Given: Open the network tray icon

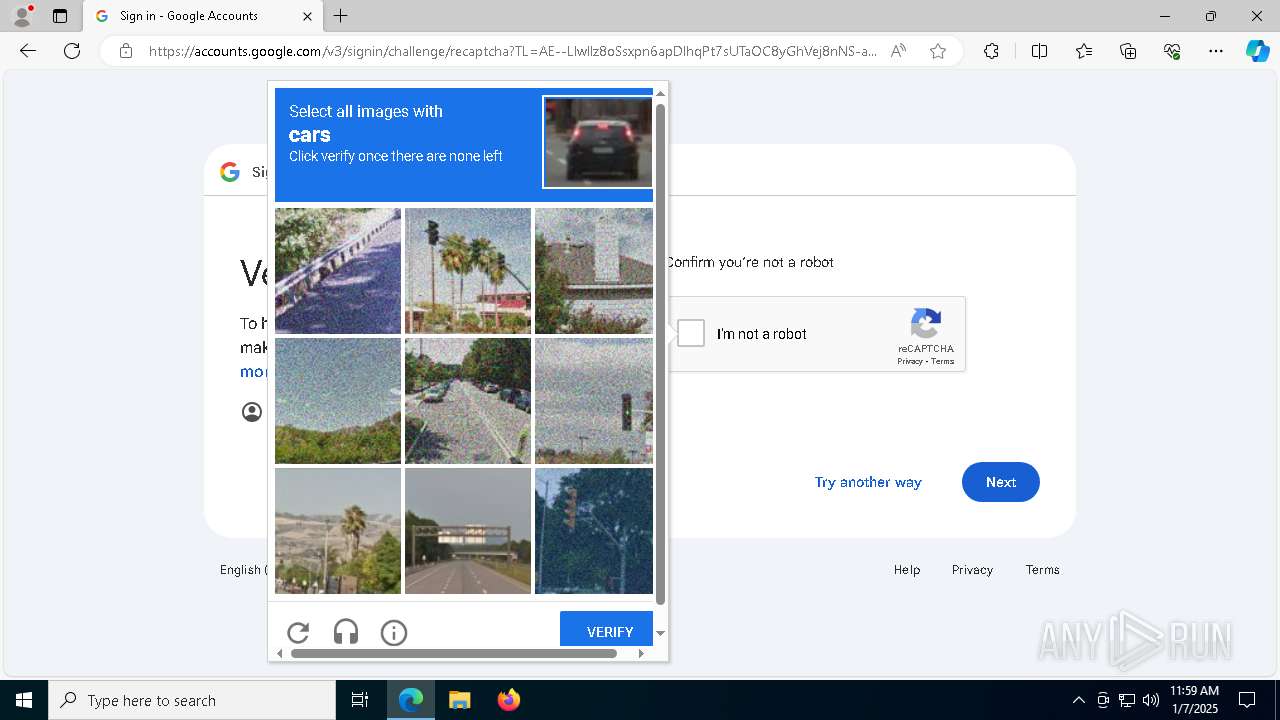Looking at the screenshot, I should point(1126,700).
